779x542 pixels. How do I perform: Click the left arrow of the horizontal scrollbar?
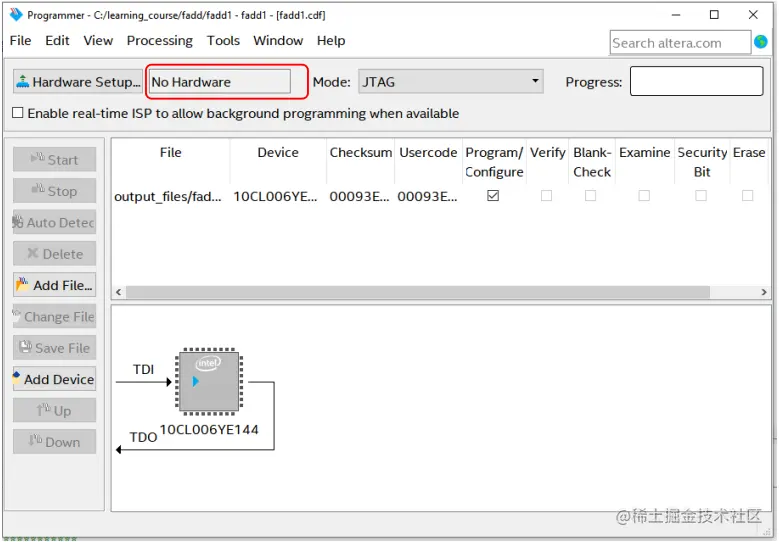(118, 292)
